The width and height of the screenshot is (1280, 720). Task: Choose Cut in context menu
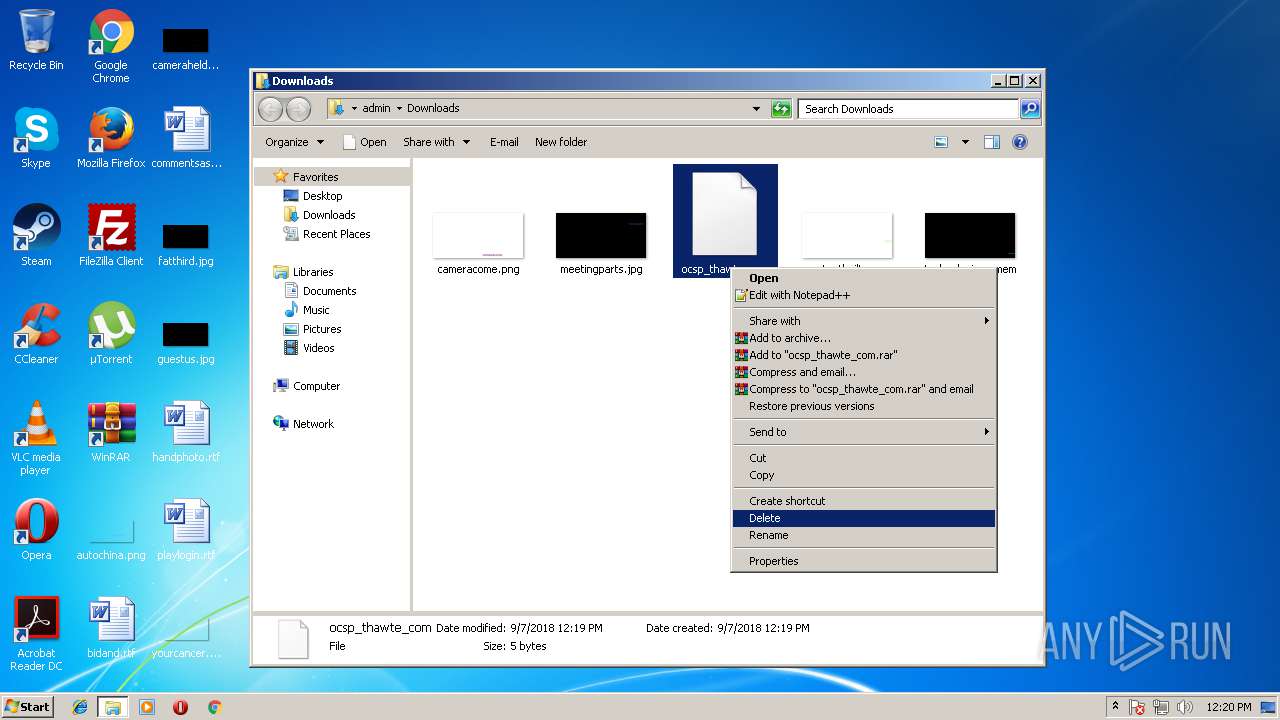(864, 458)
